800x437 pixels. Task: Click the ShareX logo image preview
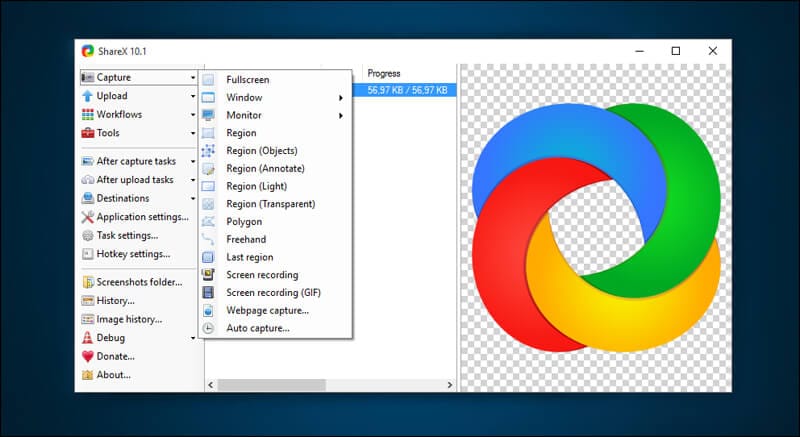(596, 227)
